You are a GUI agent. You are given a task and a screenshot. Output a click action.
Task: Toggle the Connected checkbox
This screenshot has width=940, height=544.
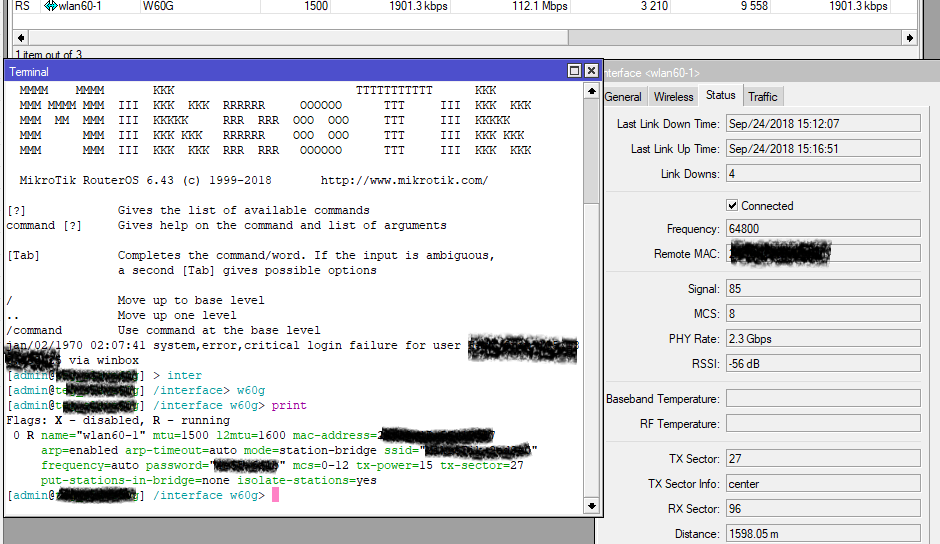click(732, 205)
